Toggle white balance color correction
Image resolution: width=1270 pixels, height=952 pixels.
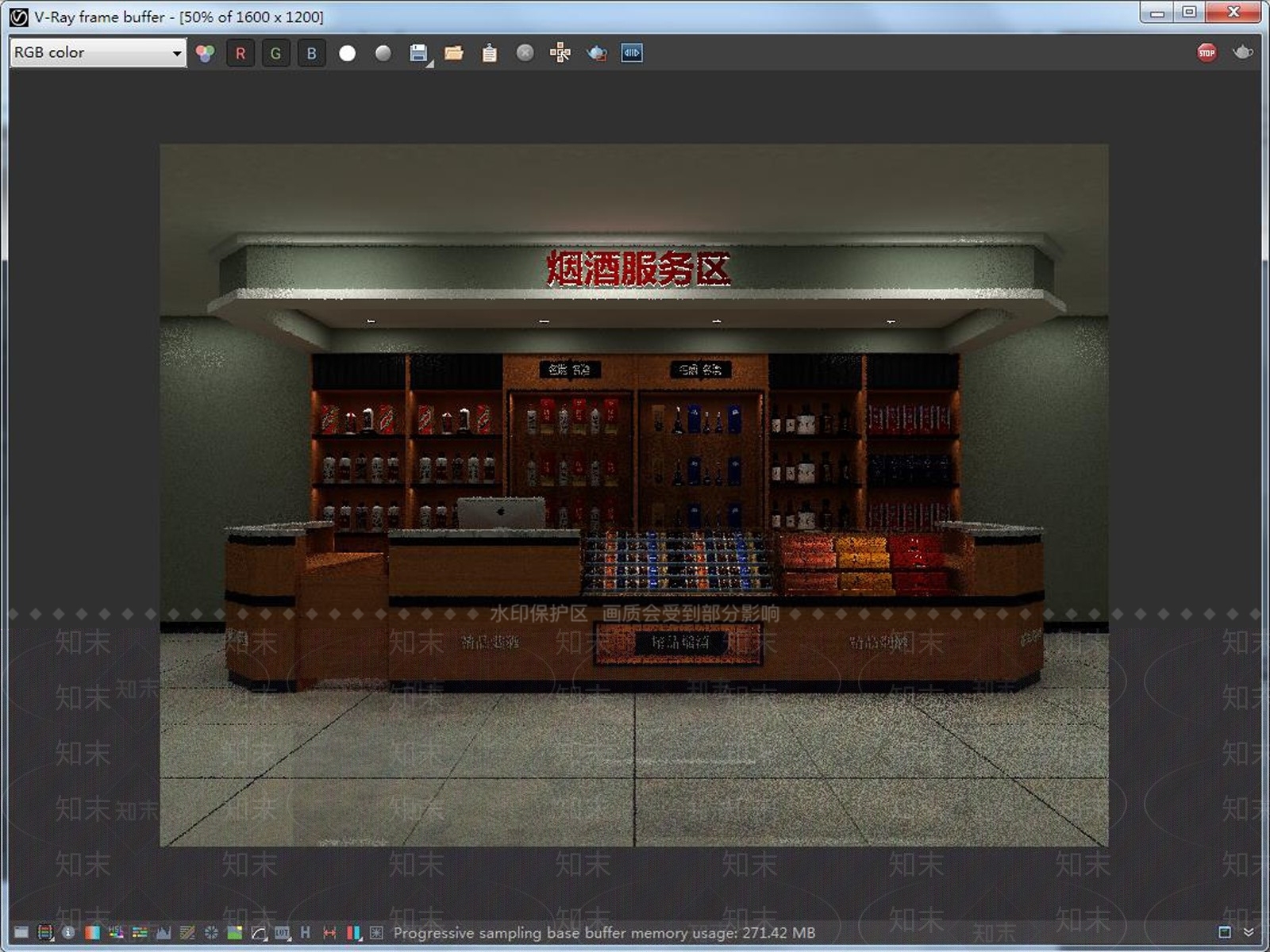tap(92, 932)
